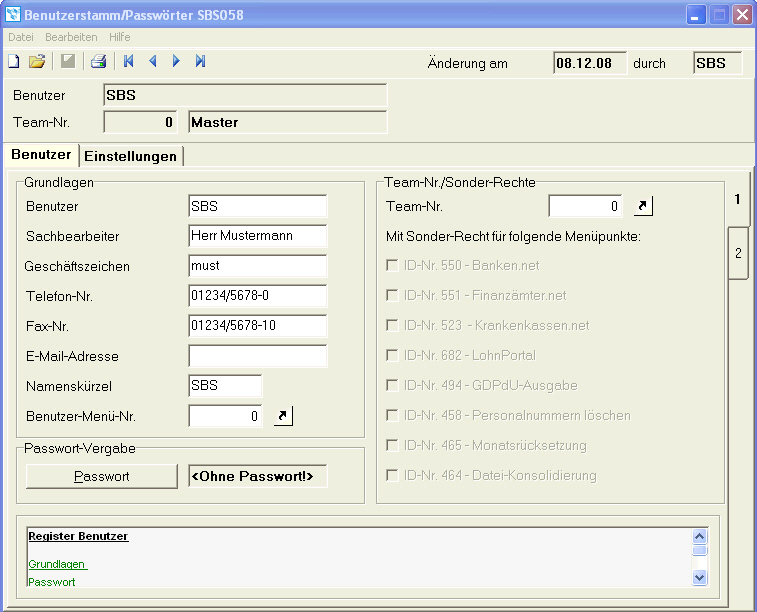Go to previous record arrow

152,62
